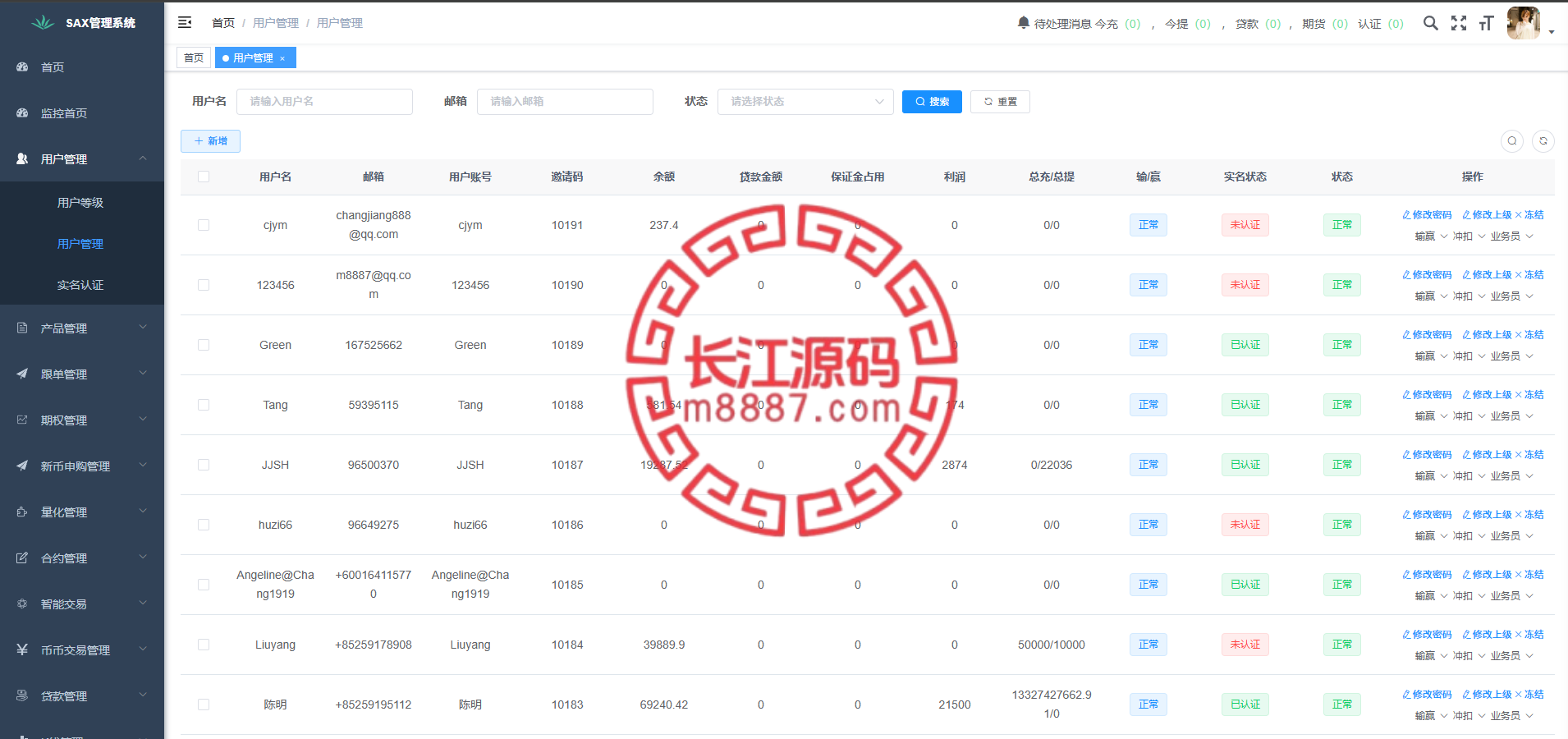
Task: Refresh the table with the round refresh icon
Action: tap(1543, 141)
